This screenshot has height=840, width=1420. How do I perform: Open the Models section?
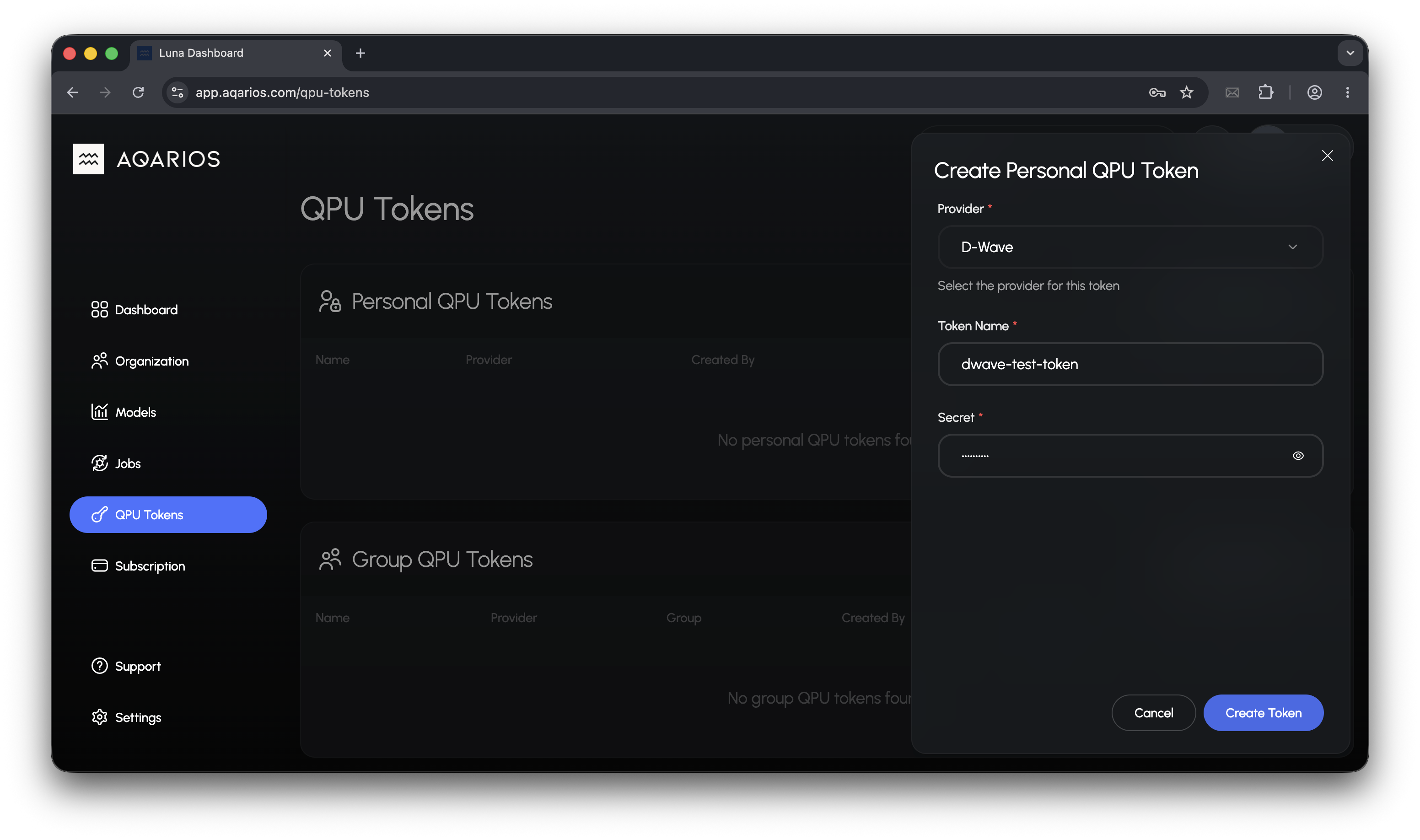coord(124,412)
